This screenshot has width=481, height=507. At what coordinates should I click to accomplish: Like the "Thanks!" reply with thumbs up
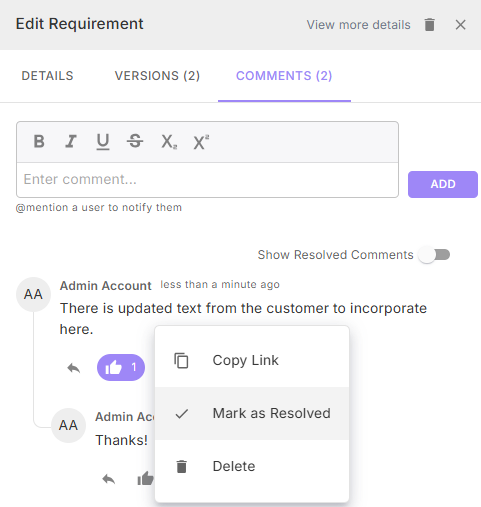click(145, 479)
